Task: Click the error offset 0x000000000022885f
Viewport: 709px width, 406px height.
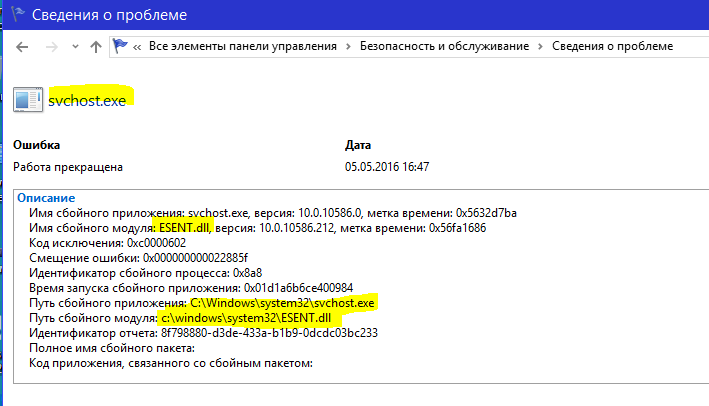Action: tap(195, 258)
